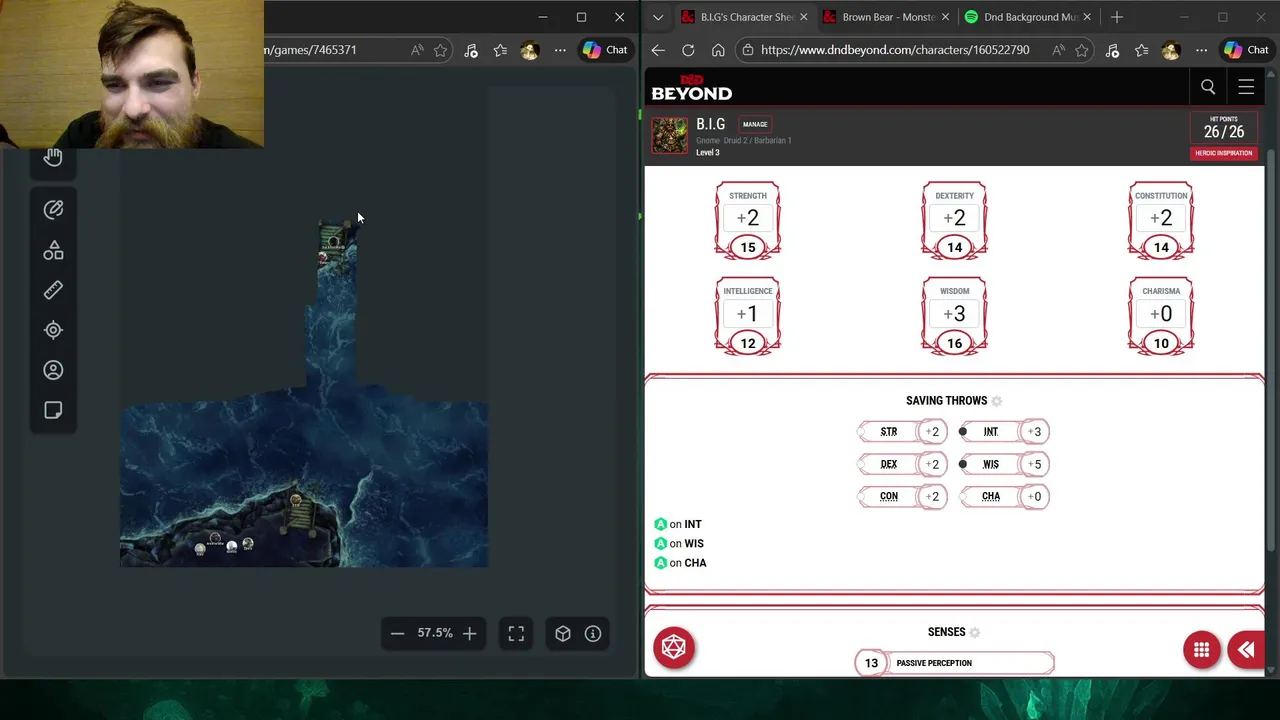1280x720 pixels.
Task: Open the red grid sections menu button
Action: (x=1202, y=650)
